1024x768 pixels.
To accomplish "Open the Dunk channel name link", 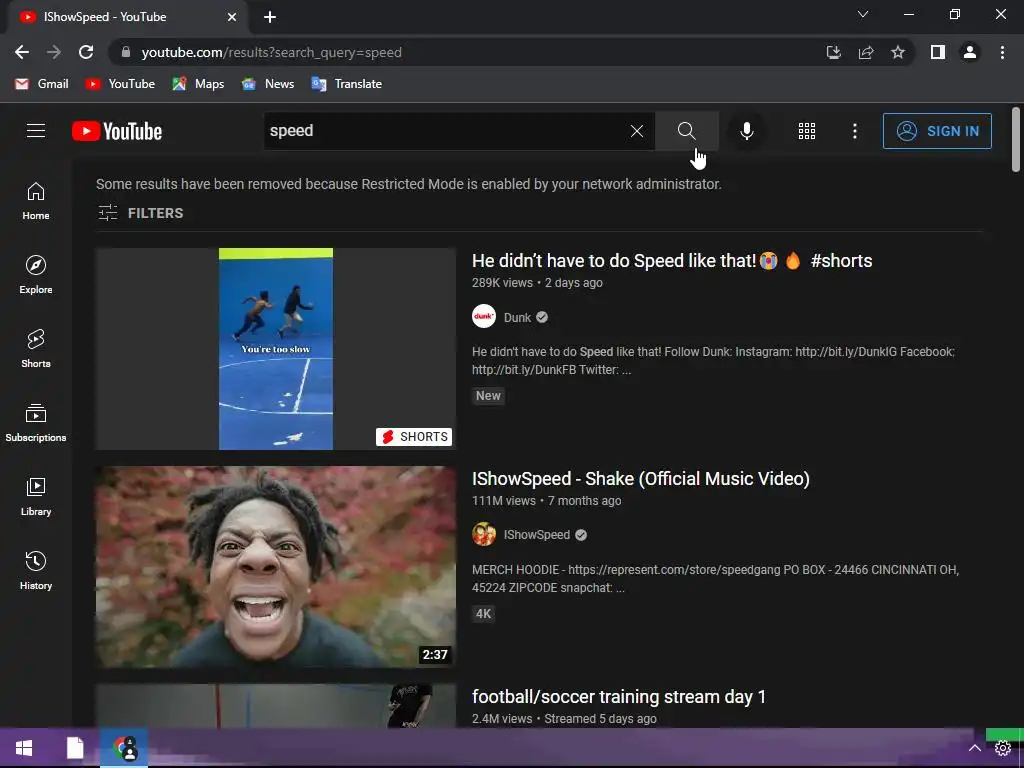I will (517, 317).
